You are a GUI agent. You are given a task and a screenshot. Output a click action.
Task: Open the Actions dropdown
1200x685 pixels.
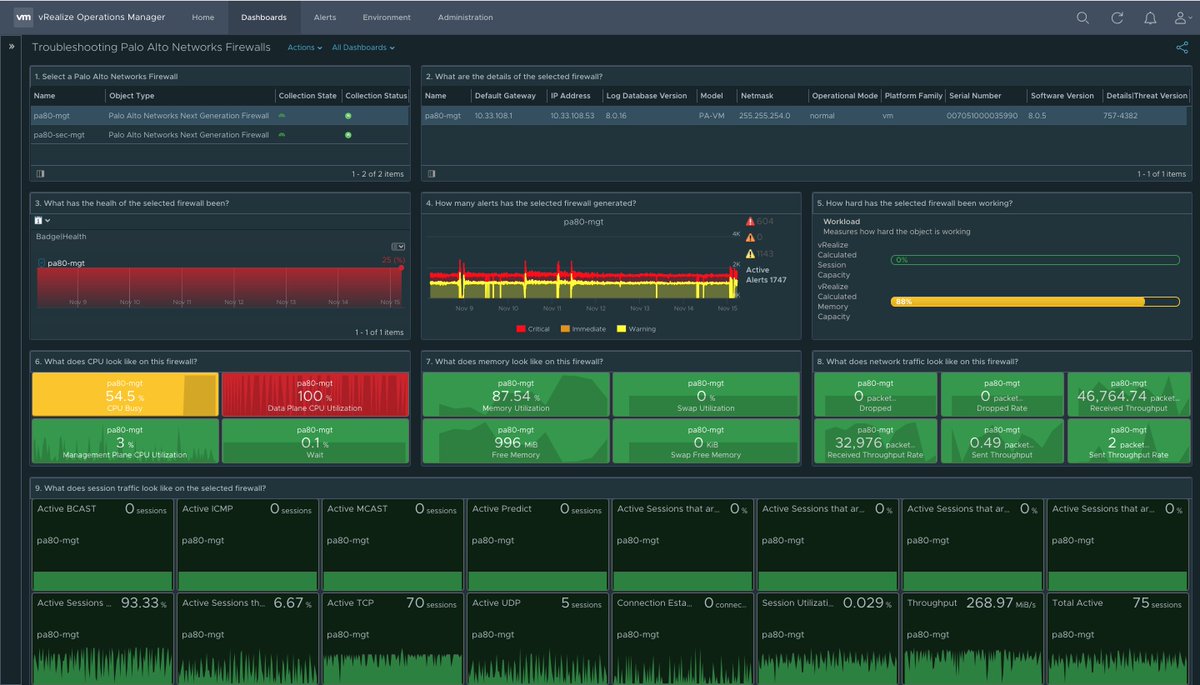pos(303,47)
